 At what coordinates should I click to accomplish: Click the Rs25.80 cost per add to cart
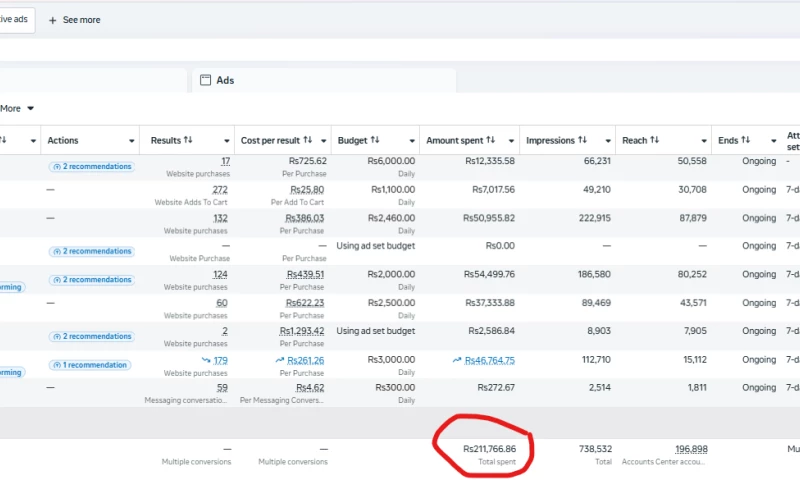pos(307,190)
